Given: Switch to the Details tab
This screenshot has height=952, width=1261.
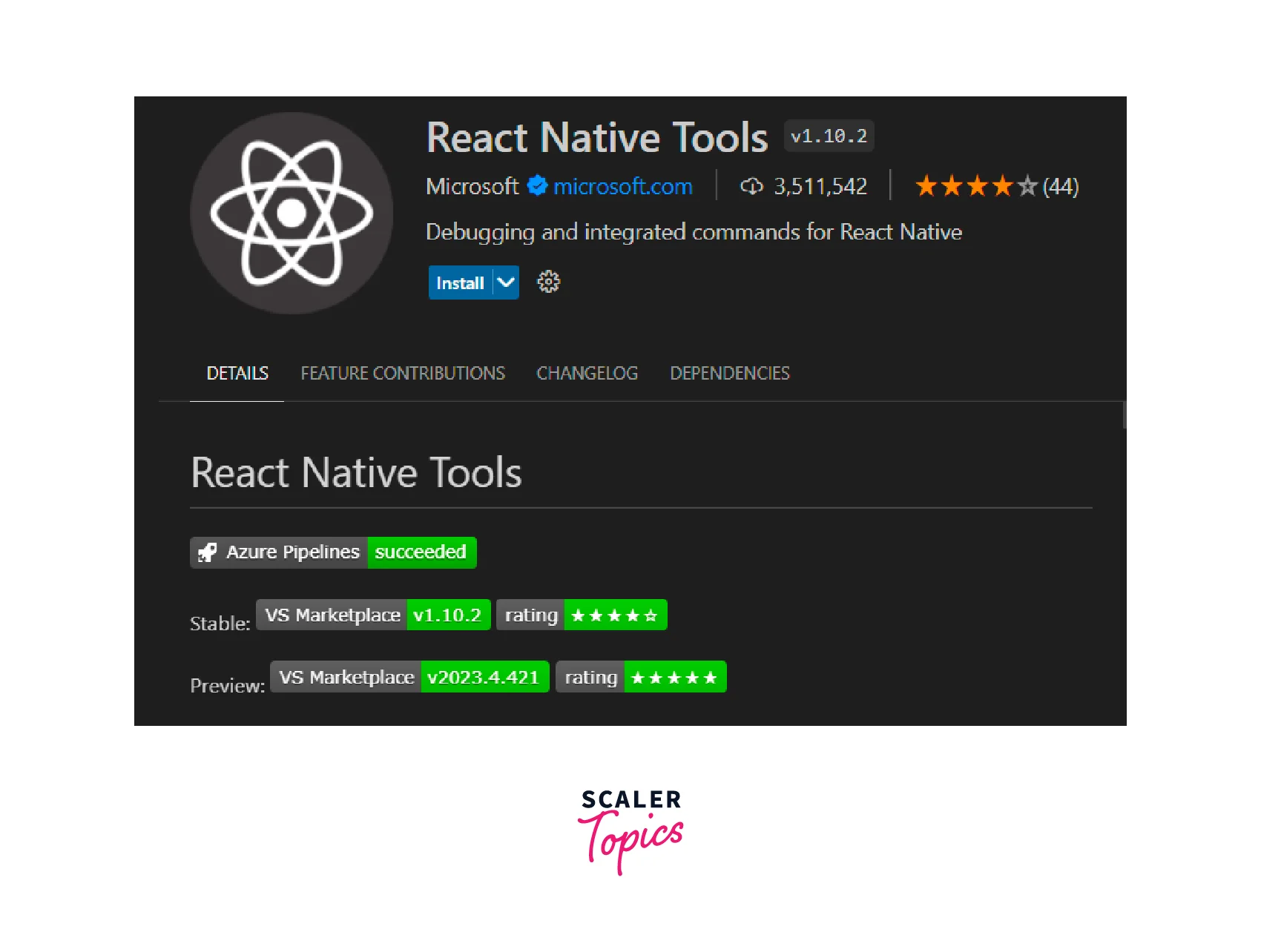Looking at the screenshot, I should tap(237, 373).
